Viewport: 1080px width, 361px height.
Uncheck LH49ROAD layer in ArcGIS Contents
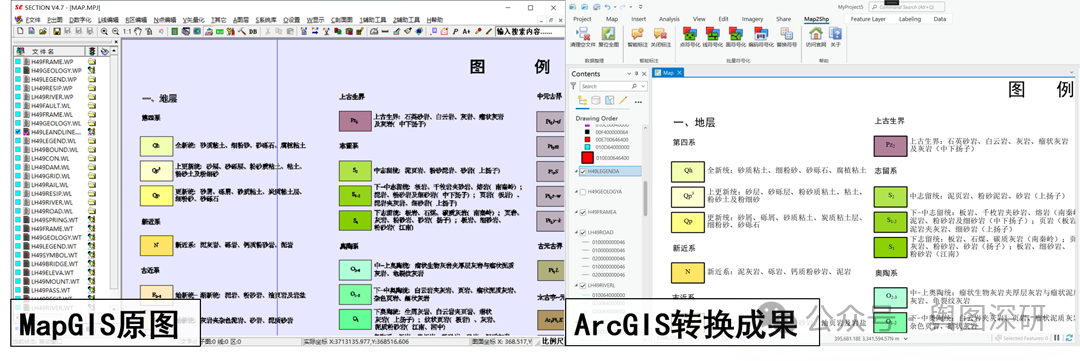coord(583,232)
